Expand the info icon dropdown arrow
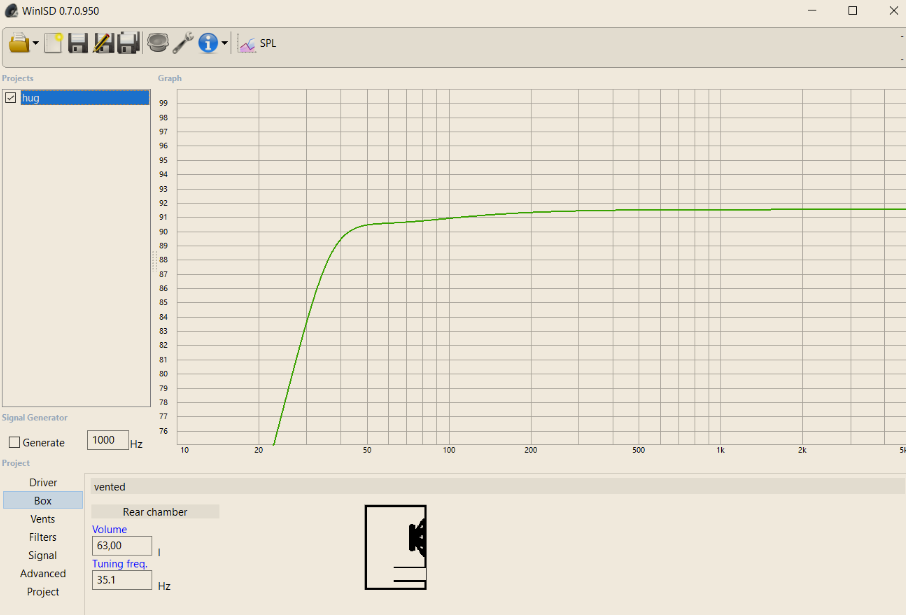This screenshot has height=615, width=906. (225, 43)
